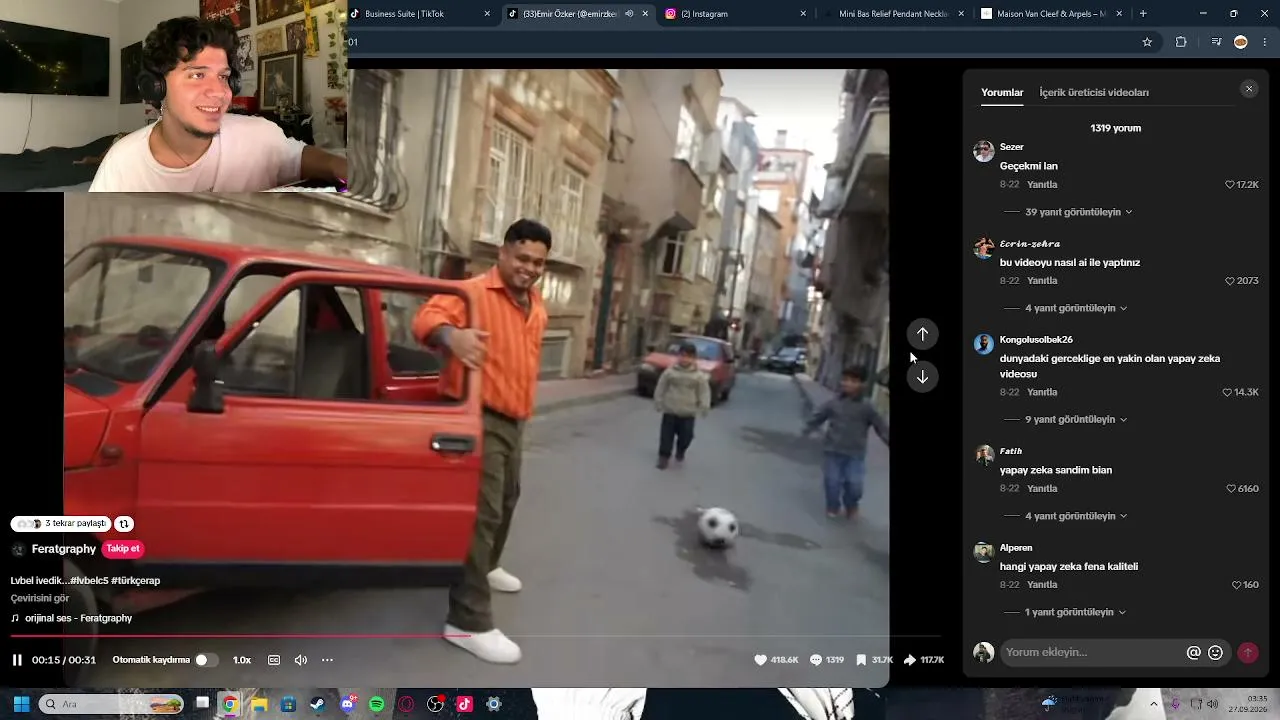Image resolution: width=1280 pixels, height=720 pixels.
Task: Bookmark the video with the save icon
Action: click(x=861, y=660)
